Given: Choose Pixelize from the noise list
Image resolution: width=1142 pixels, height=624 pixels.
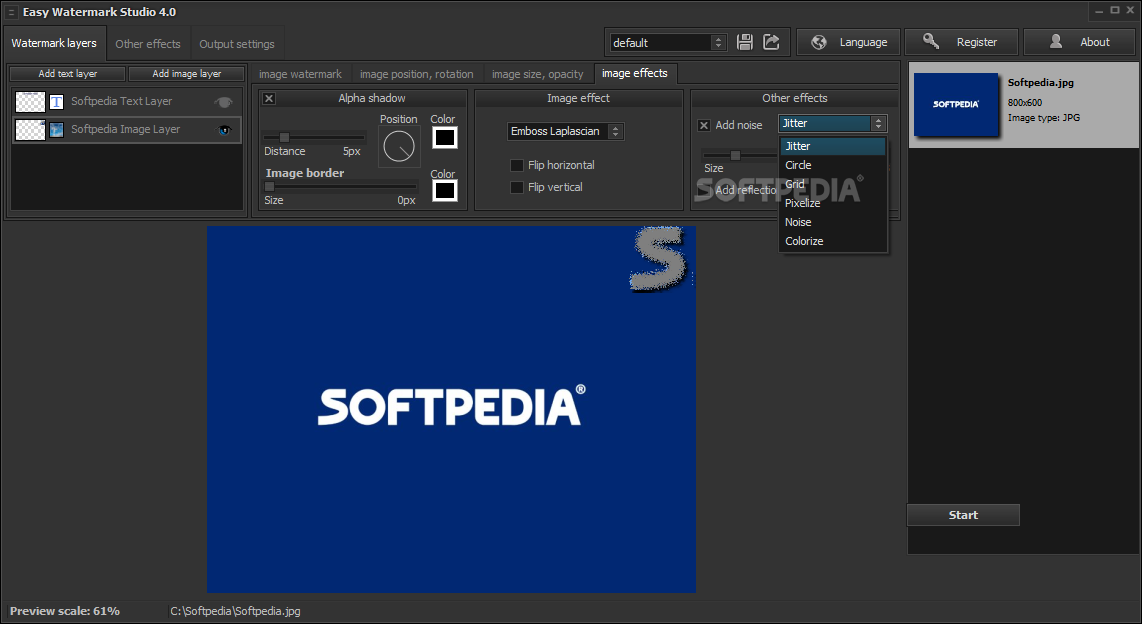Looking at the screenshot, I should tap(832, 203).
